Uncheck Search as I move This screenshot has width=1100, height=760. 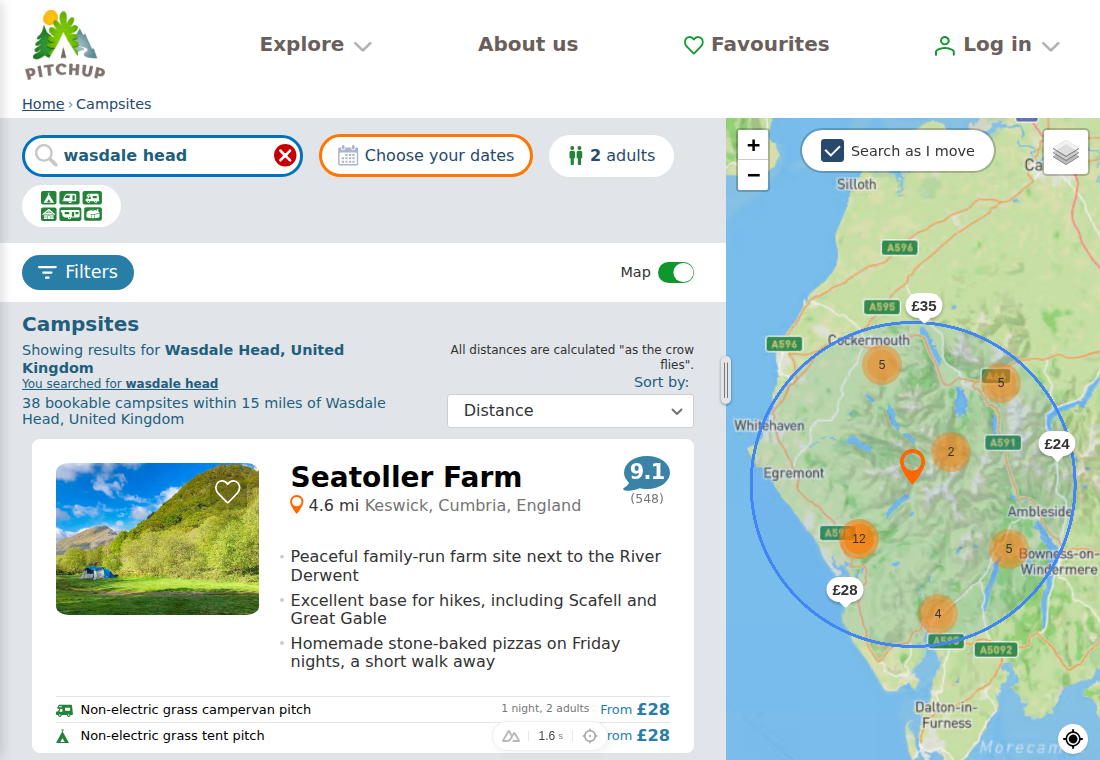832,151
